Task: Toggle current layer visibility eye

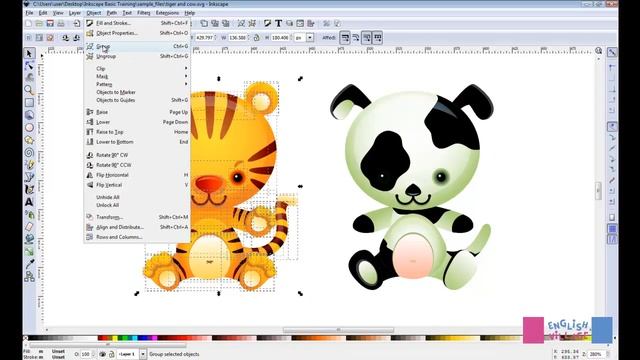Action: 103,354
